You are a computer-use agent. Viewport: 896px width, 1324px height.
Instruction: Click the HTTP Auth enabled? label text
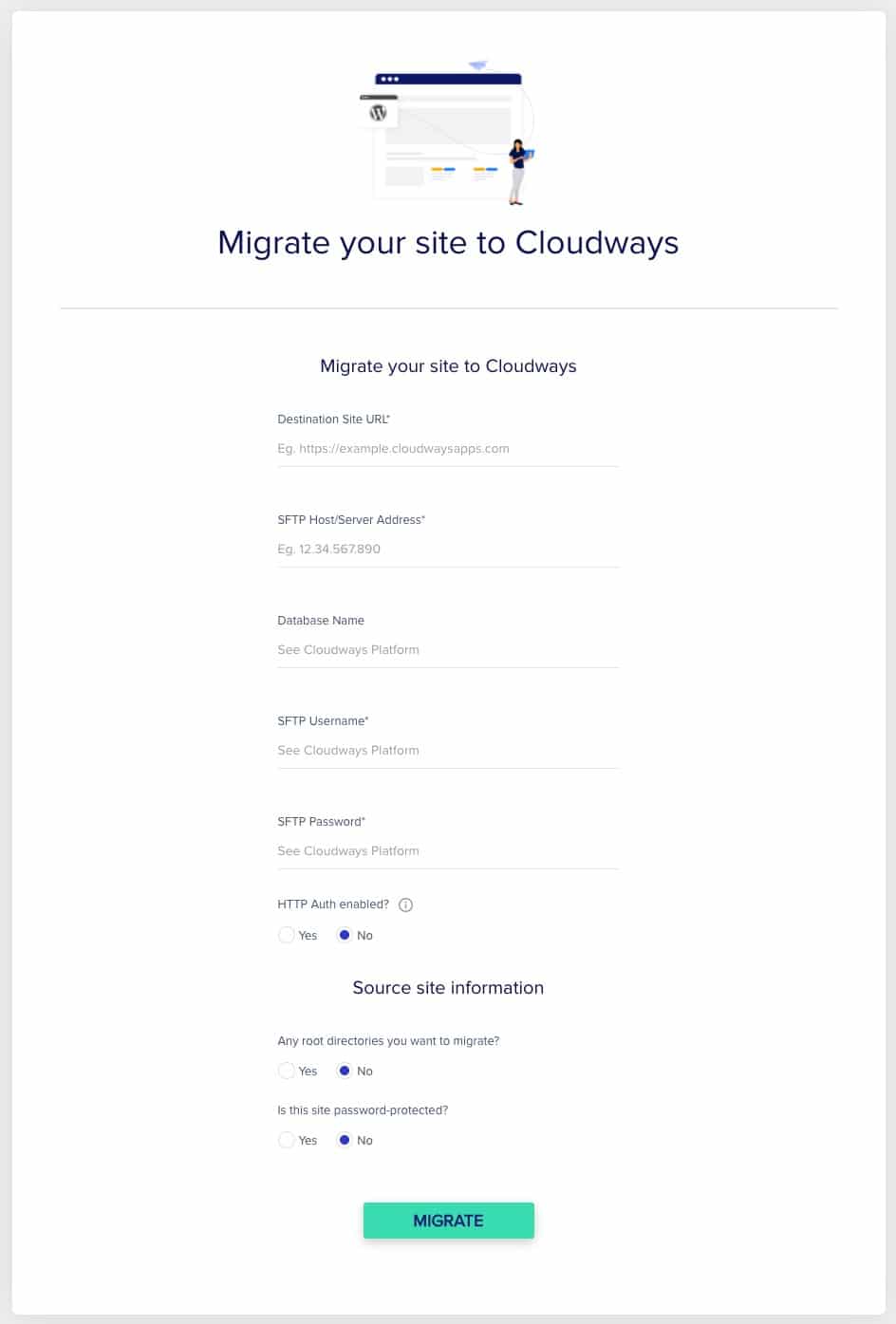coord(333,904)
